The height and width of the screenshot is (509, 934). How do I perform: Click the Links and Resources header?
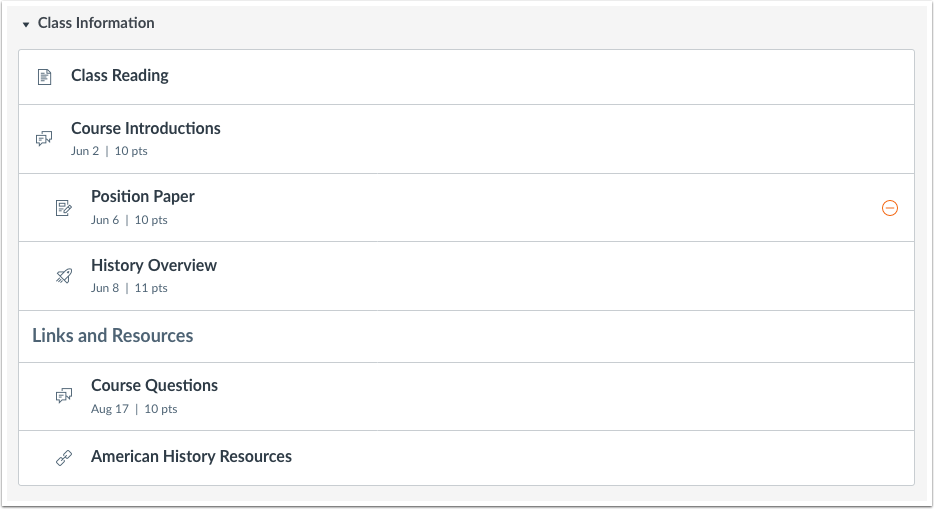(x=113, y=336)
